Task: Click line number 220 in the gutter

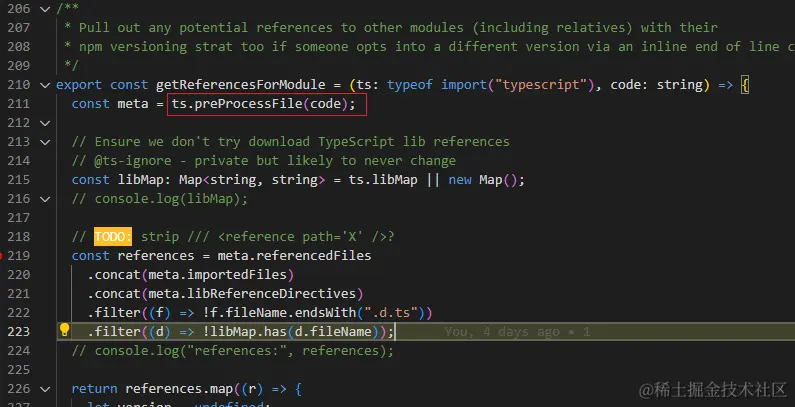Action: point(19,275)
